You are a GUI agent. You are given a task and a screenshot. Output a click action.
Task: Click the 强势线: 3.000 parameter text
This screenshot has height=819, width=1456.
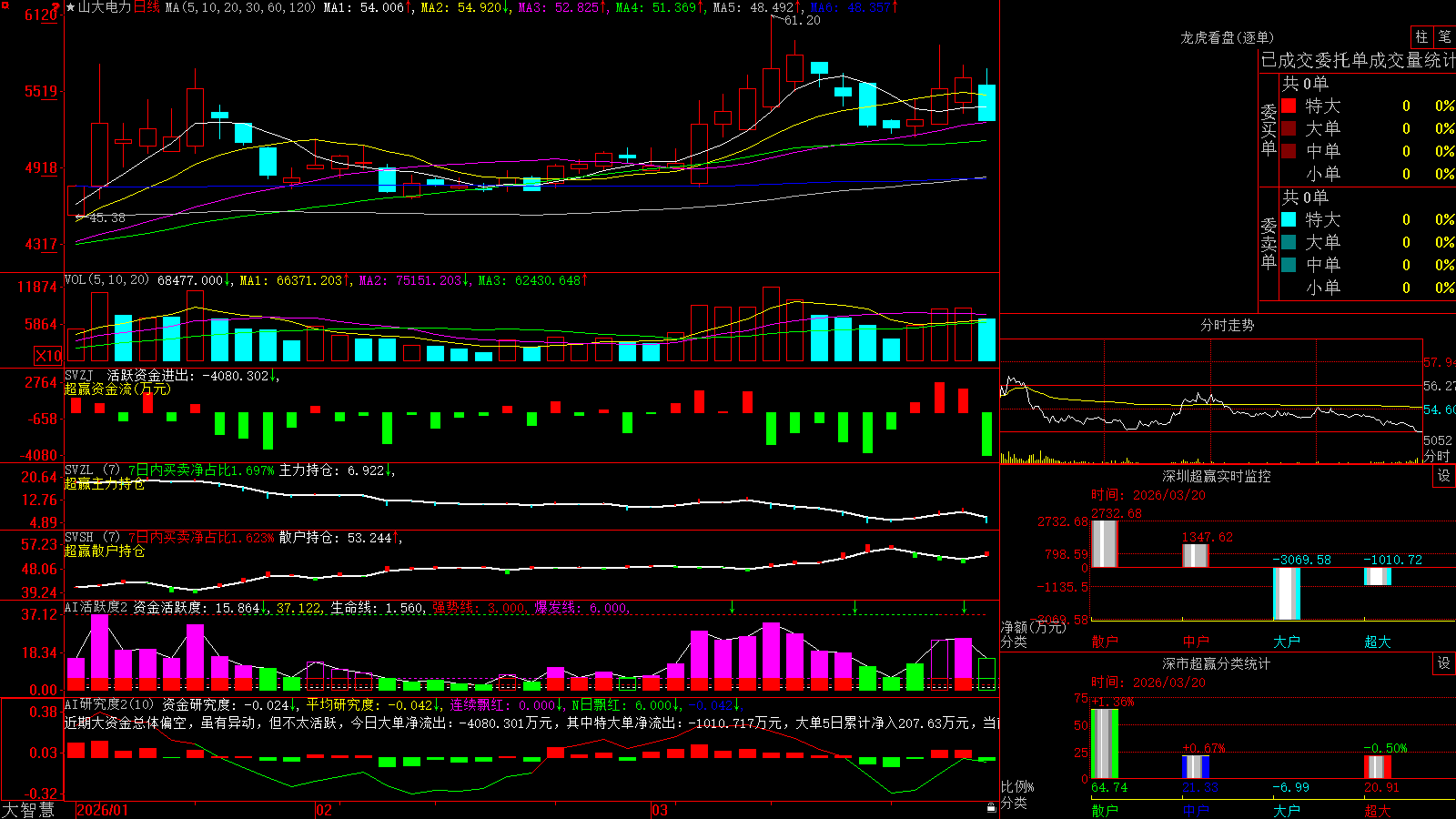(479, 608)
